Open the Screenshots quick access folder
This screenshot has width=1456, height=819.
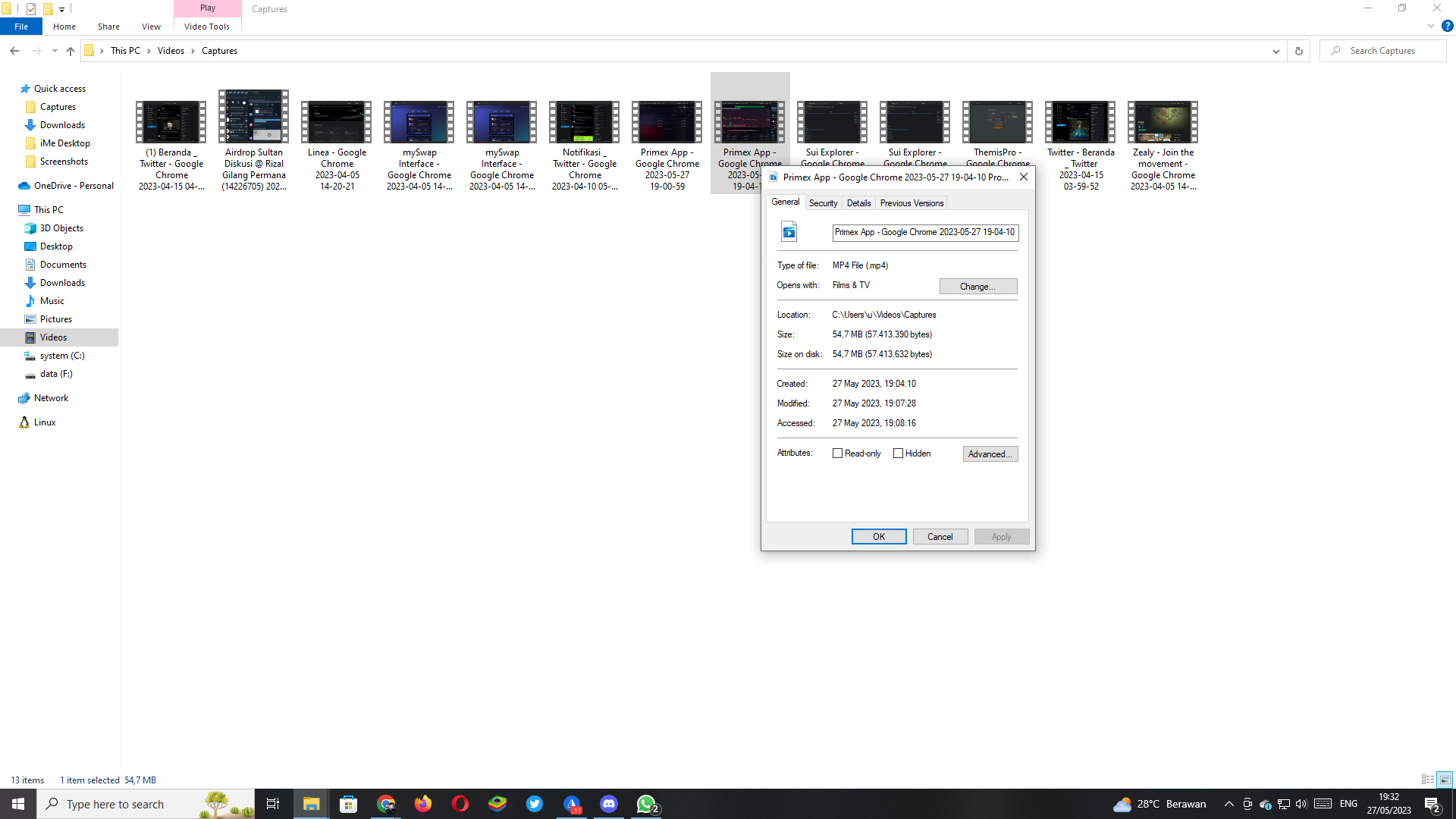click(64, 162)
